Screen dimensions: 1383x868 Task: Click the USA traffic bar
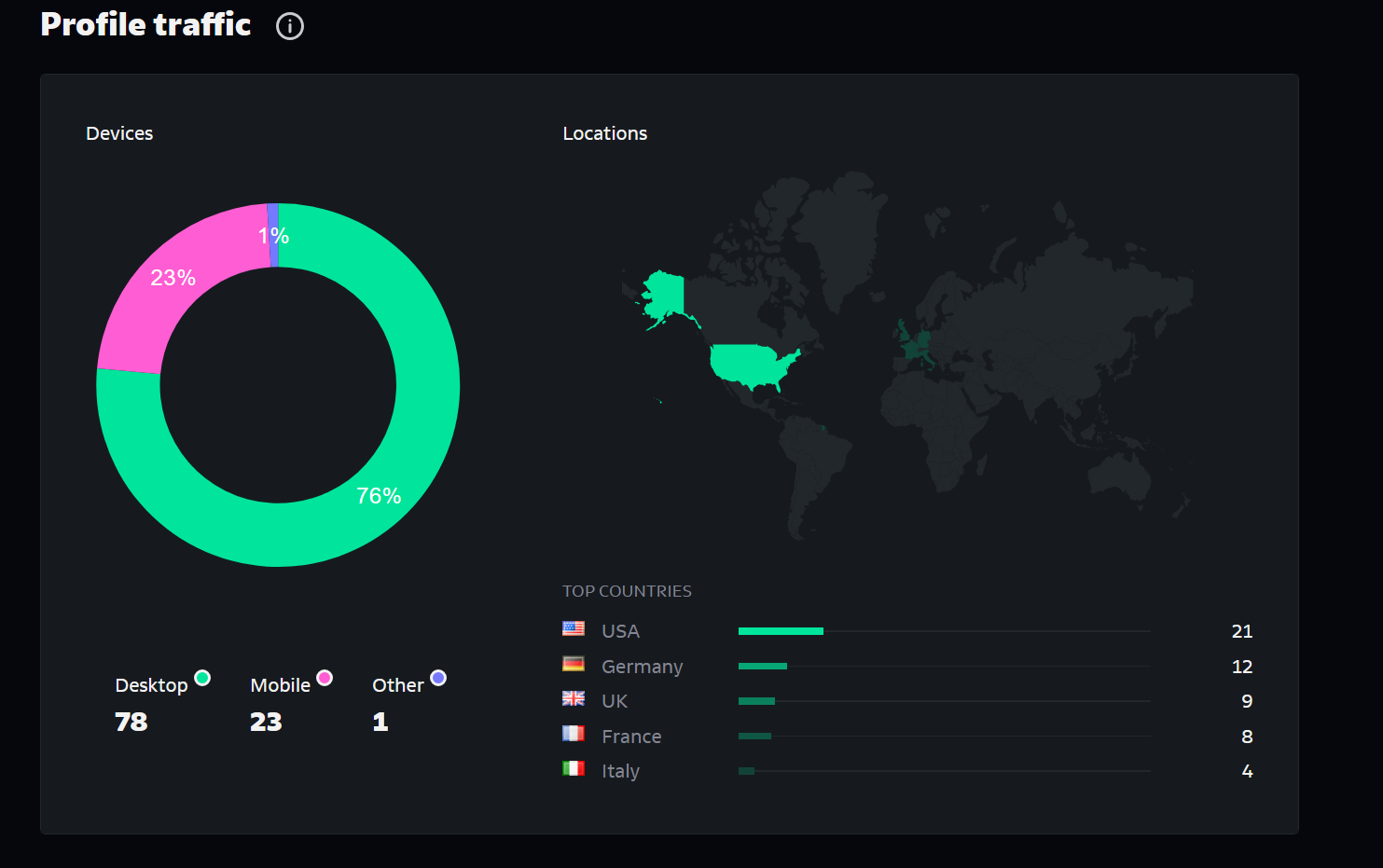(781, 631)
